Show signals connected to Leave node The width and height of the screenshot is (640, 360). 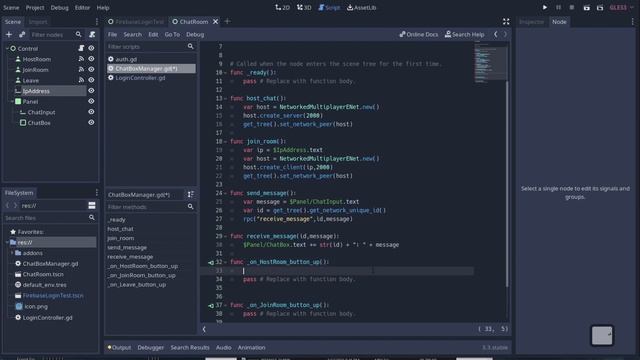(81, 80)
